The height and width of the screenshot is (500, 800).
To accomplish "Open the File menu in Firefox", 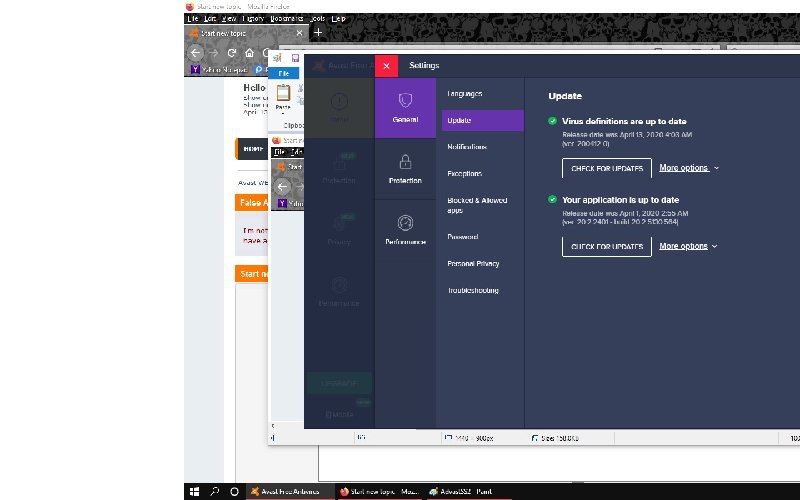I will click(192, 19).
